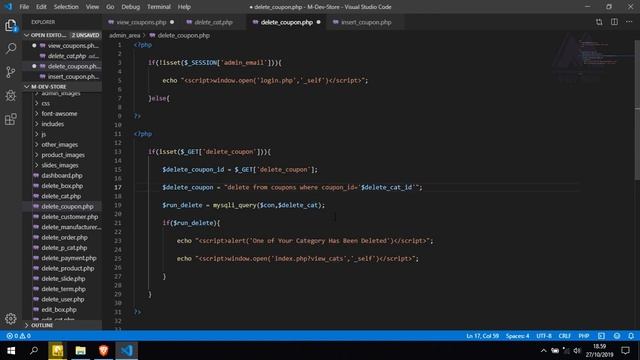Open the Selection menu

(66, 7)
